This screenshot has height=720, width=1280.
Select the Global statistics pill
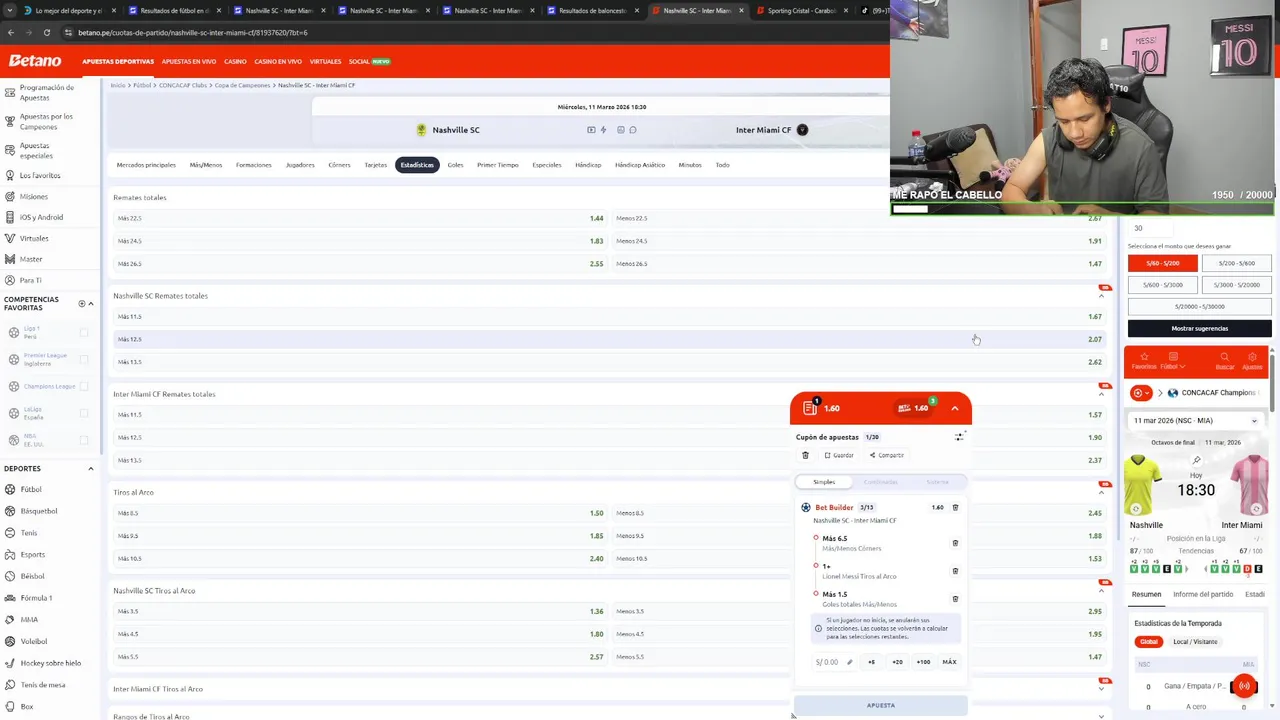point(1149,642)
